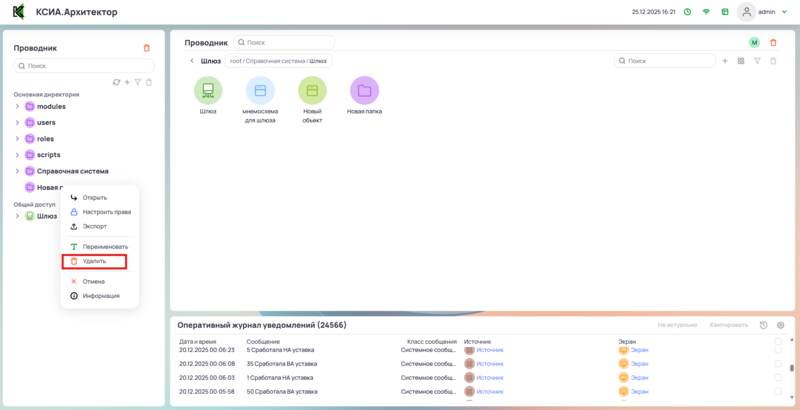Open the Шлюз object icon in the main explorer
The width and height of the screenshot is (800, 410).
pyautogui.click(x=208, y=91)
